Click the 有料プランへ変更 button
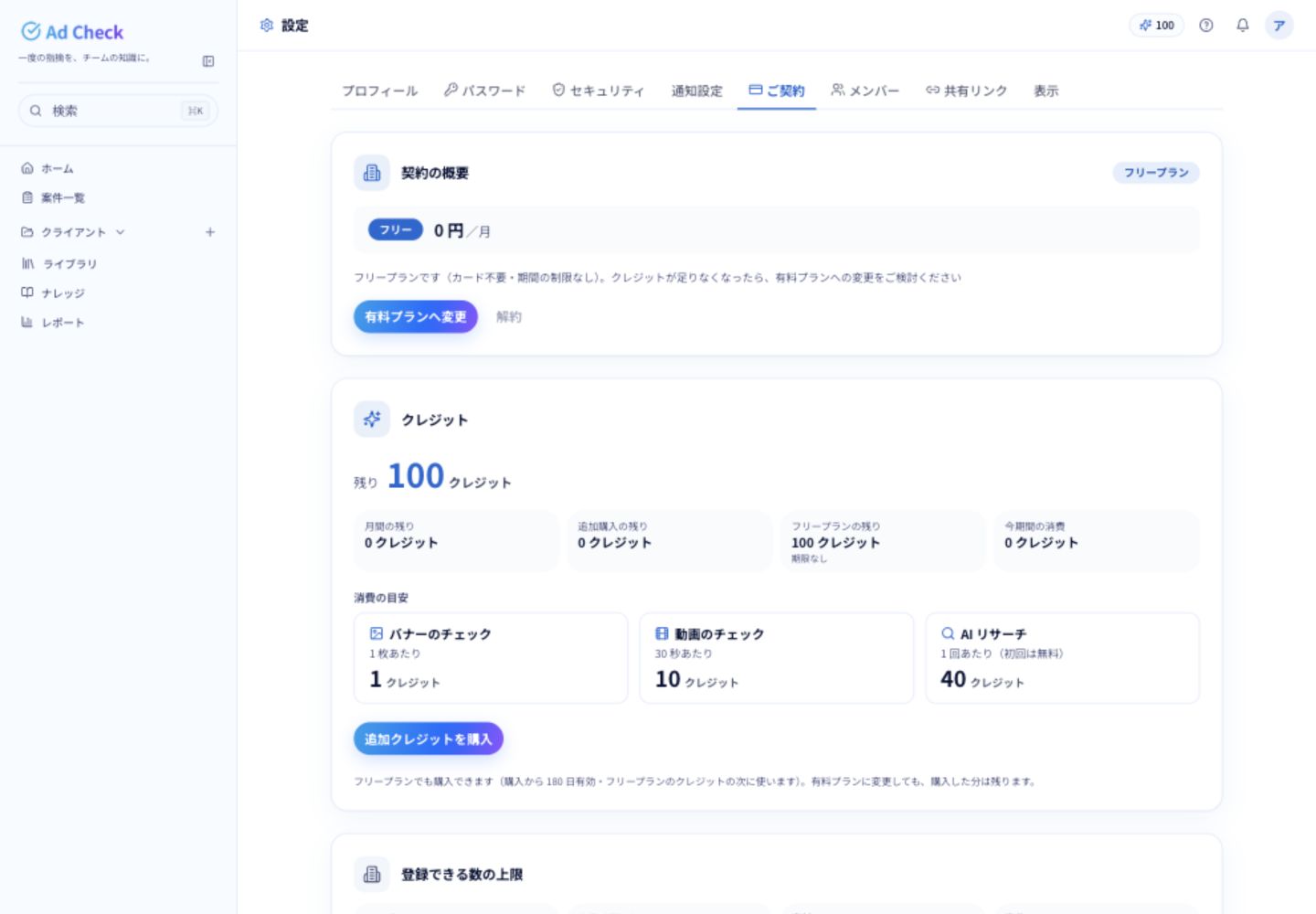Viewport: 1316px width, 914px height. 416,317
